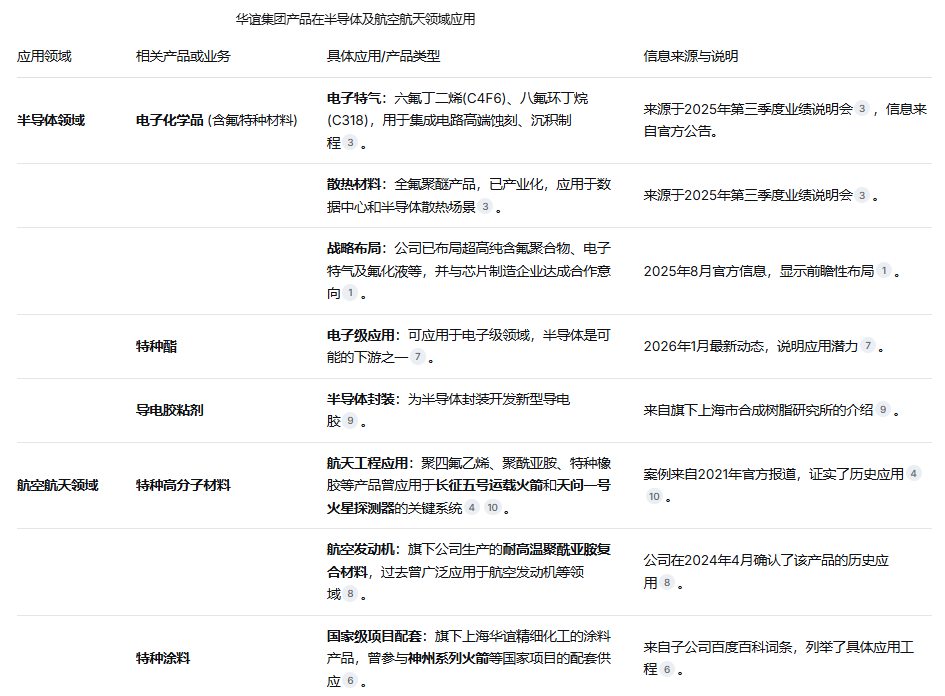Select the 特种酯 cell
This screenshot has height=696, width=945.
[156, 346]
